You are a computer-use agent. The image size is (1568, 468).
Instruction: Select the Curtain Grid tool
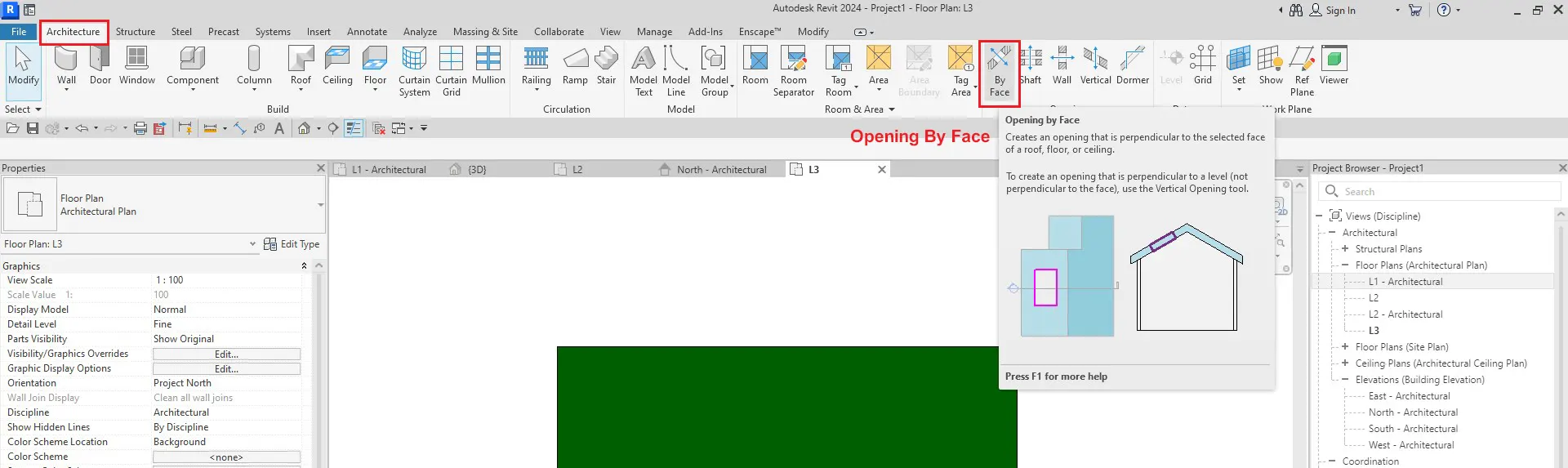pos(451,71)
